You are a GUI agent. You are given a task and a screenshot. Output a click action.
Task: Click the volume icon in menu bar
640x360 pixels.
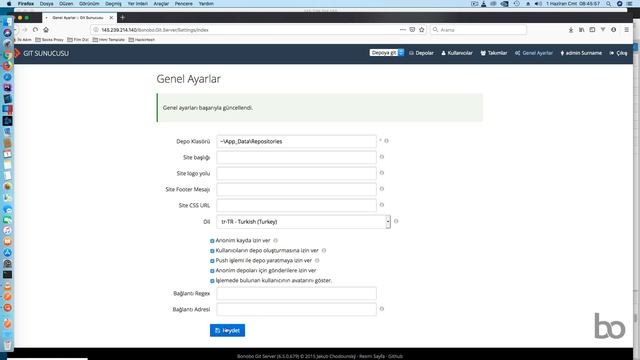538,4
